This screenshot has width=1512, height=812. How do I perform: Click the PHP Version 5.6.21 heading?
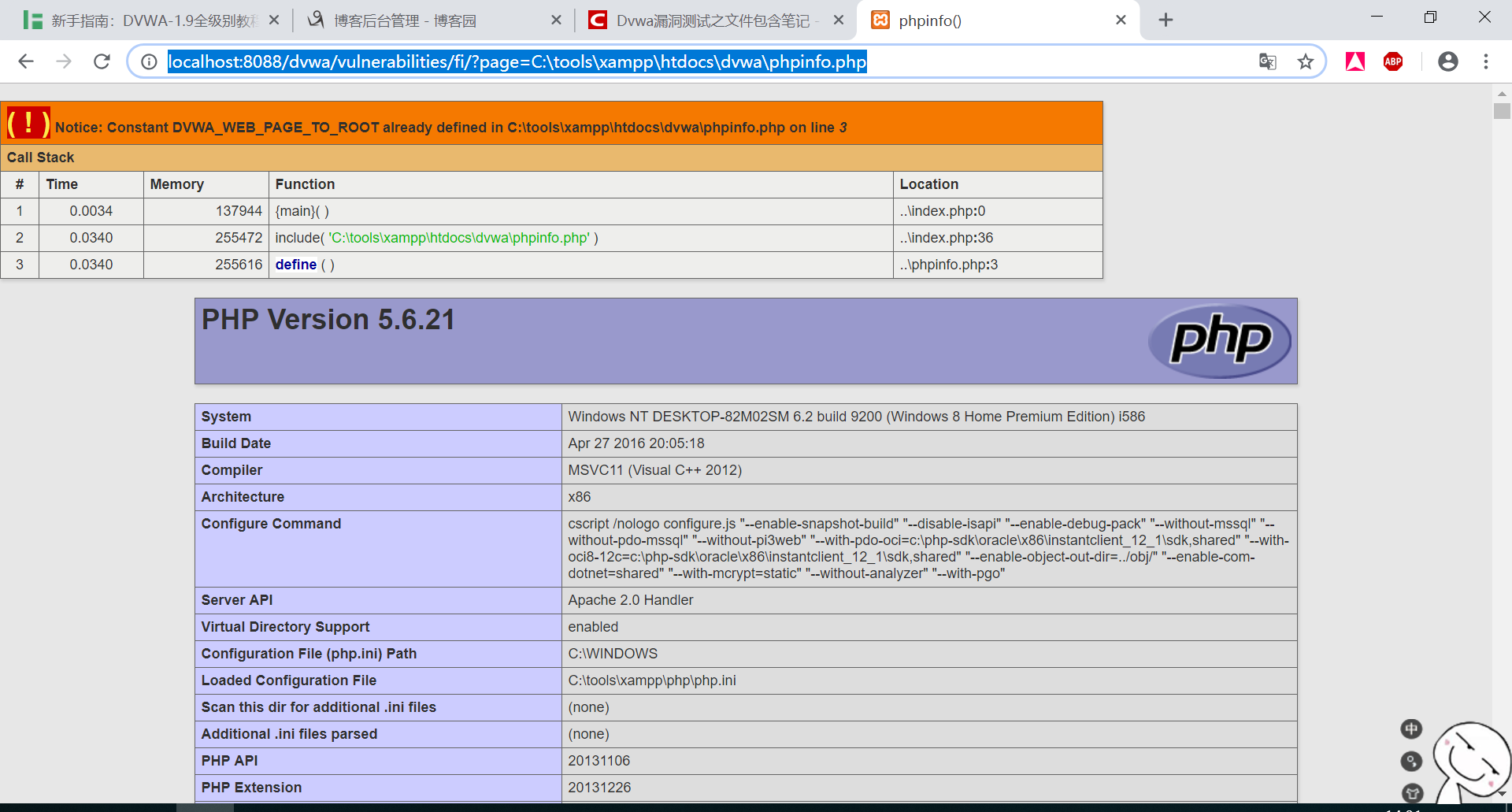coord(328,320)
